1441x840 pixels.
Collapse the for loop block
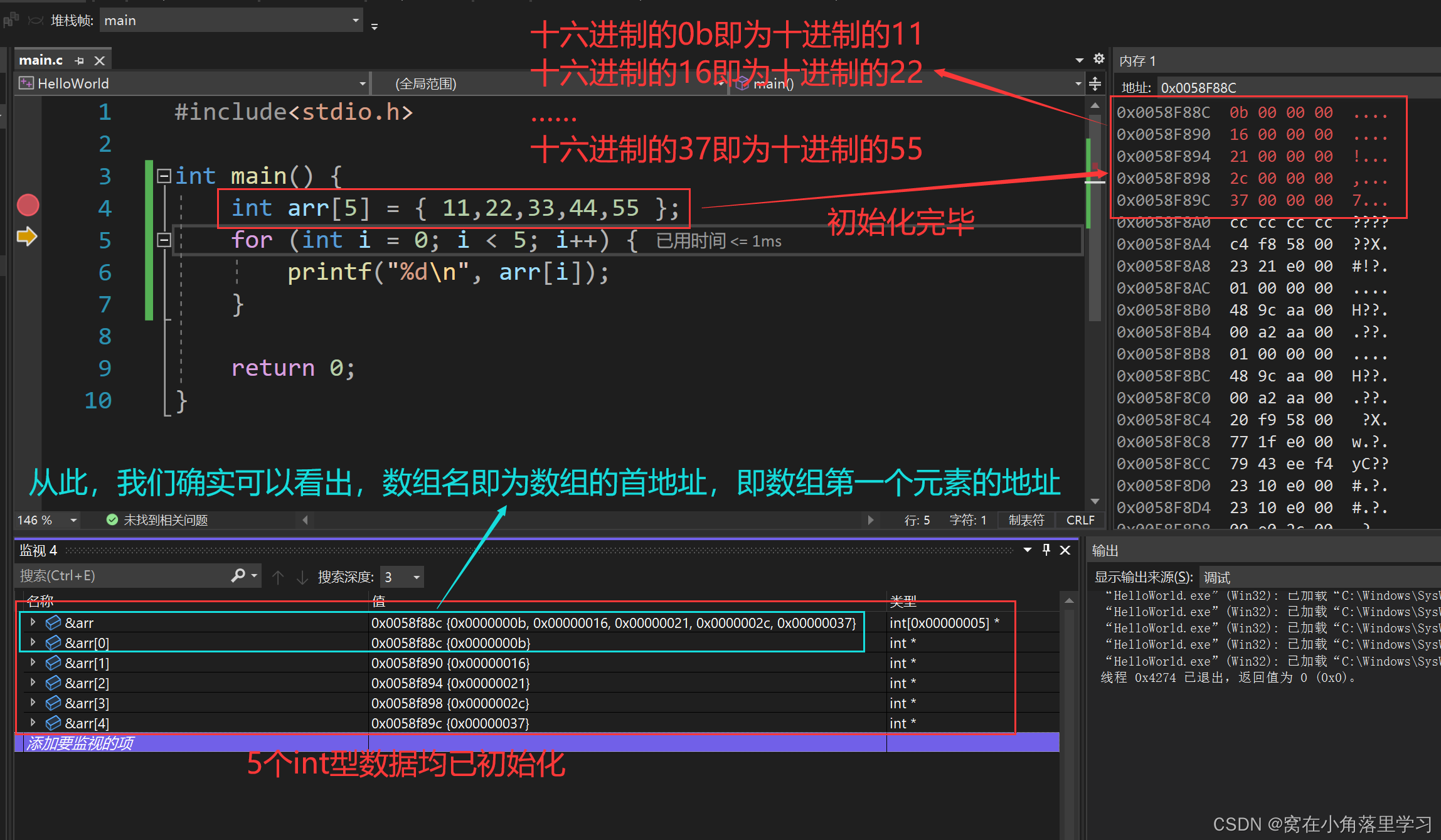[x=164, y=240]
